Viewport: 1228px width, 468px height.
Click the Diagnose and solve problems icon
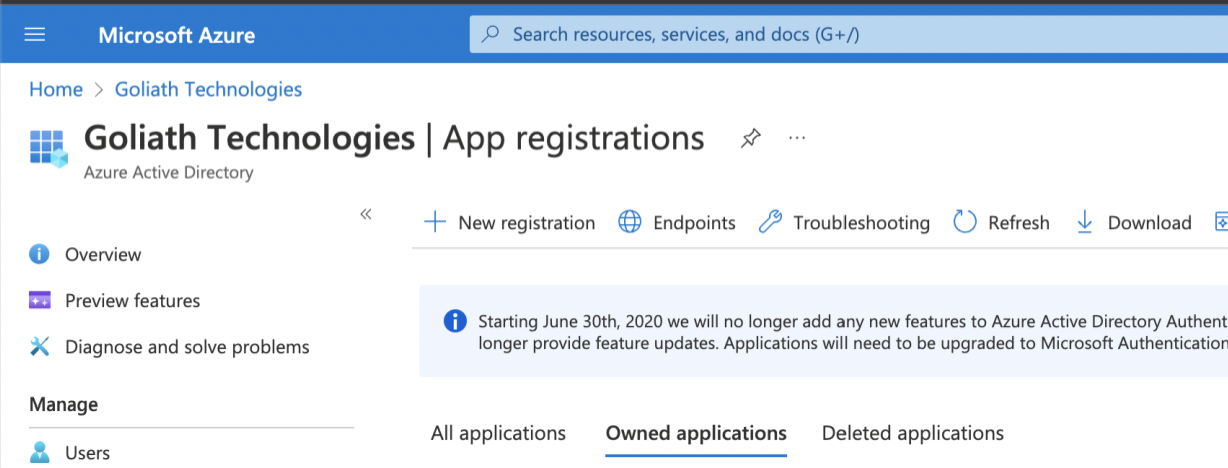coord(40,347)
